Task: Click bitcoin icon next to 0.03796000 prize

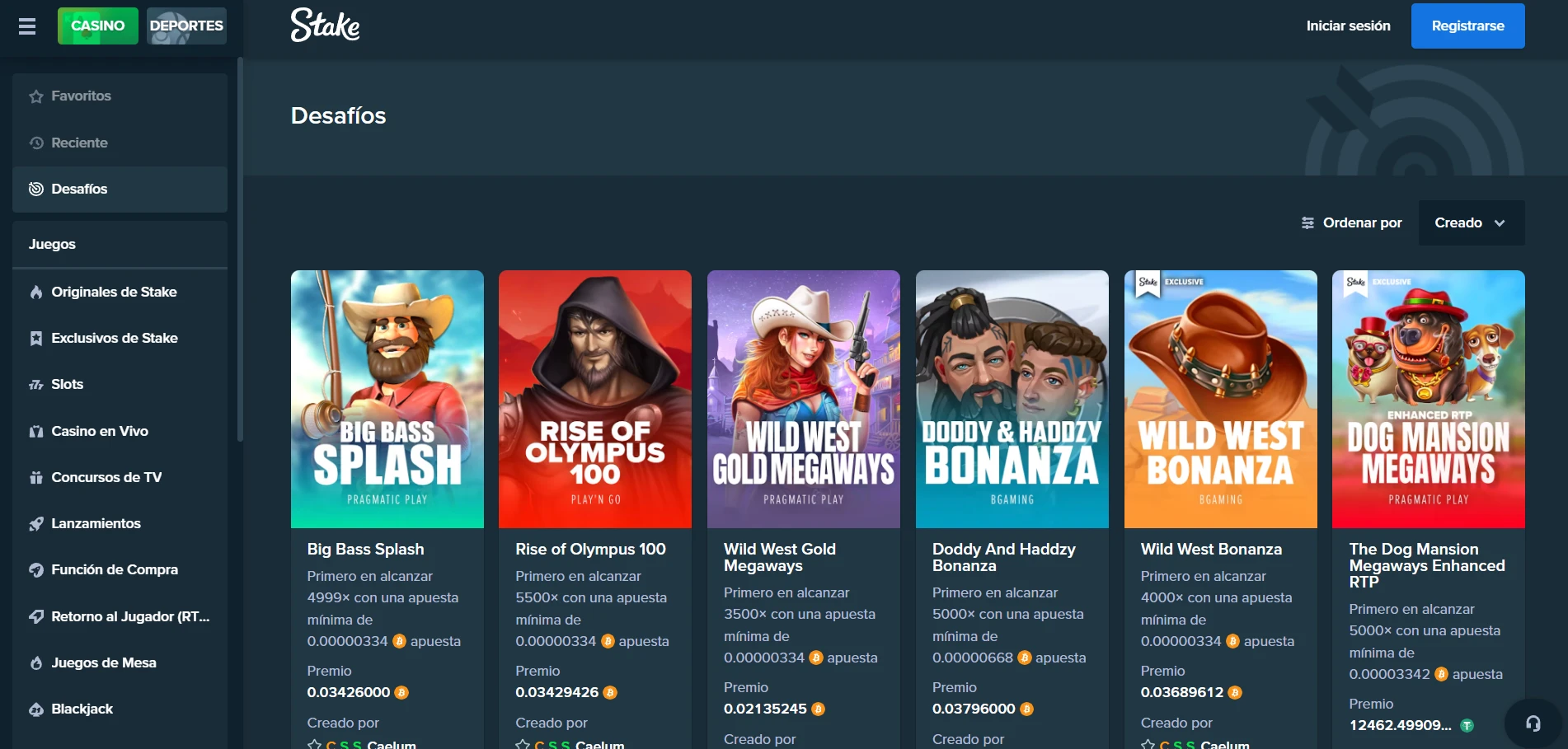Action: 1026,709
